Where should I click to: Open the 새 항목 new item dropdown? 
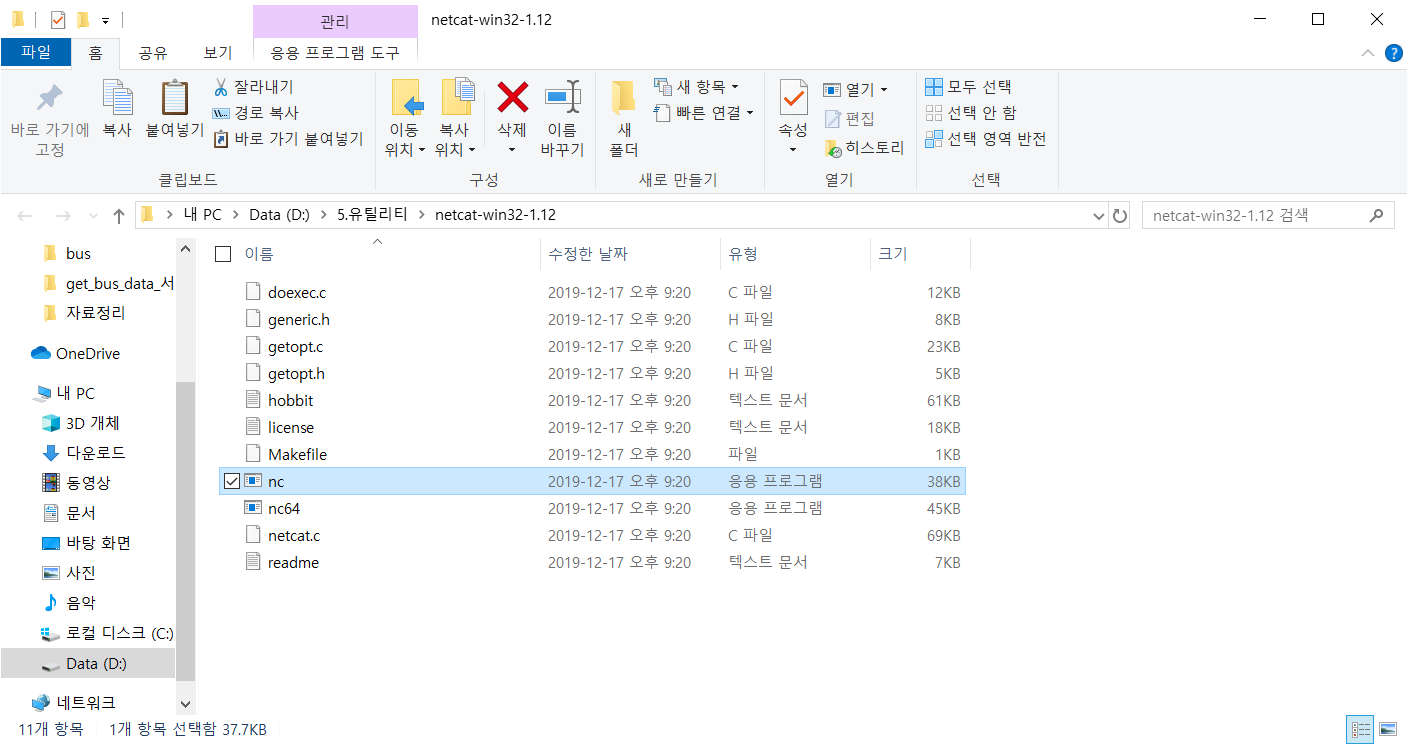(x=696, y=87)
